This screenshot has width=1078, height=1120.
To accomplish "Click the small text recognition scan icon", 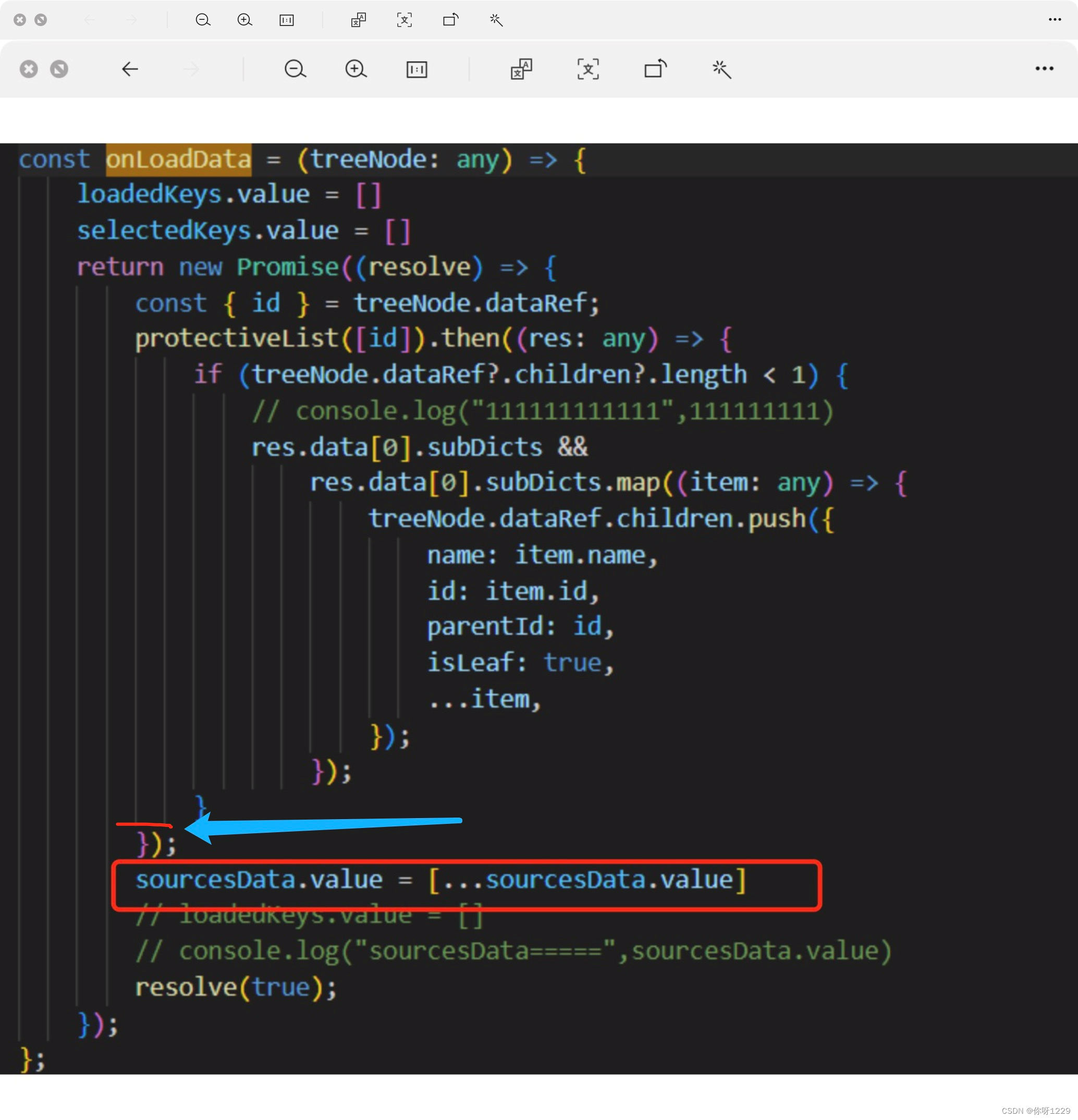I will click(405, 20).
